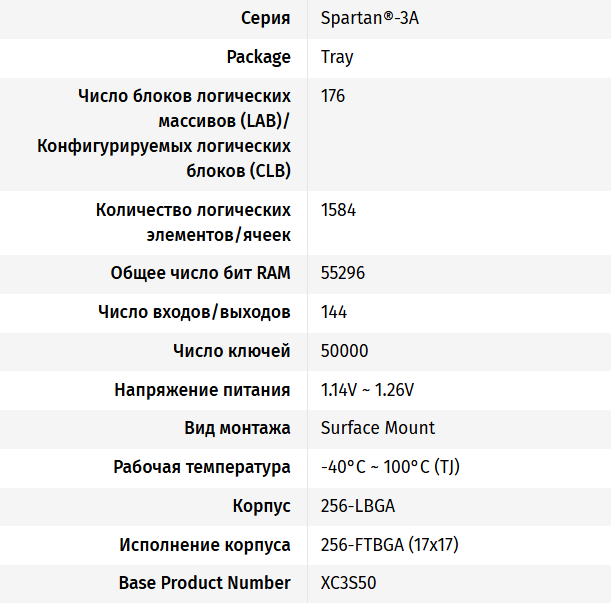Select the I/O count value 144
The width and height of the screenshot is (611, 603).
click(334, 312)
